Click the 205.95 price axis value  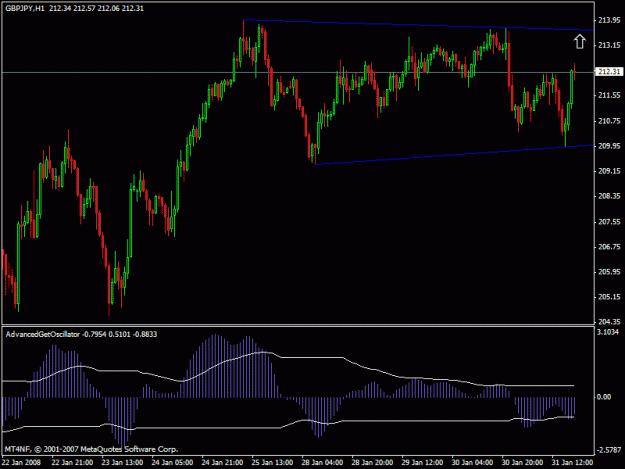point(609,272)
